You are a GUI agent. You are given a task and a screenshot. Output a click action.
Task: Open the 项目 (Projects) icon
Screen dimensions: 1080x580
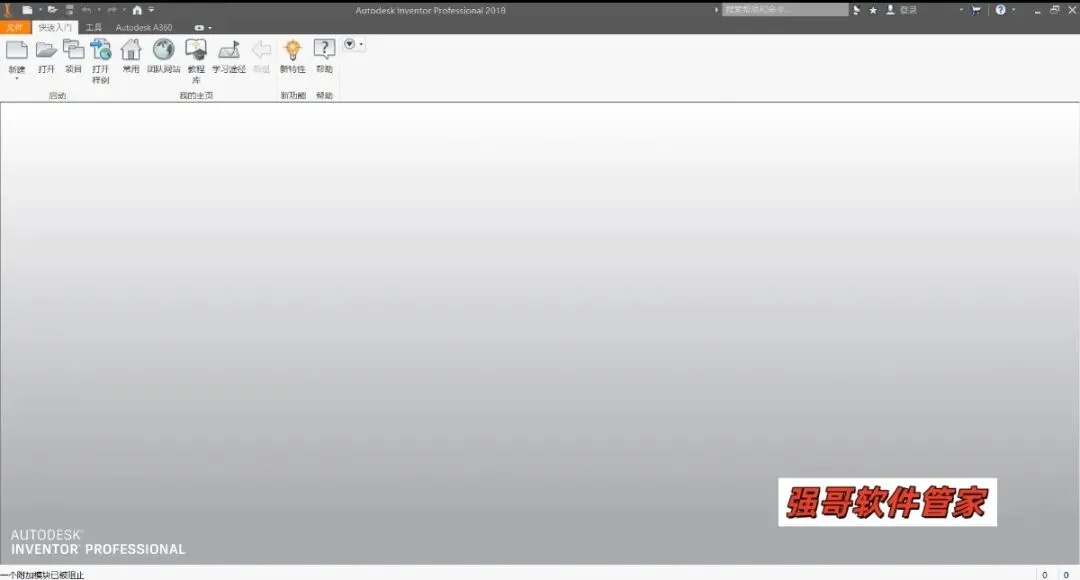73,50
